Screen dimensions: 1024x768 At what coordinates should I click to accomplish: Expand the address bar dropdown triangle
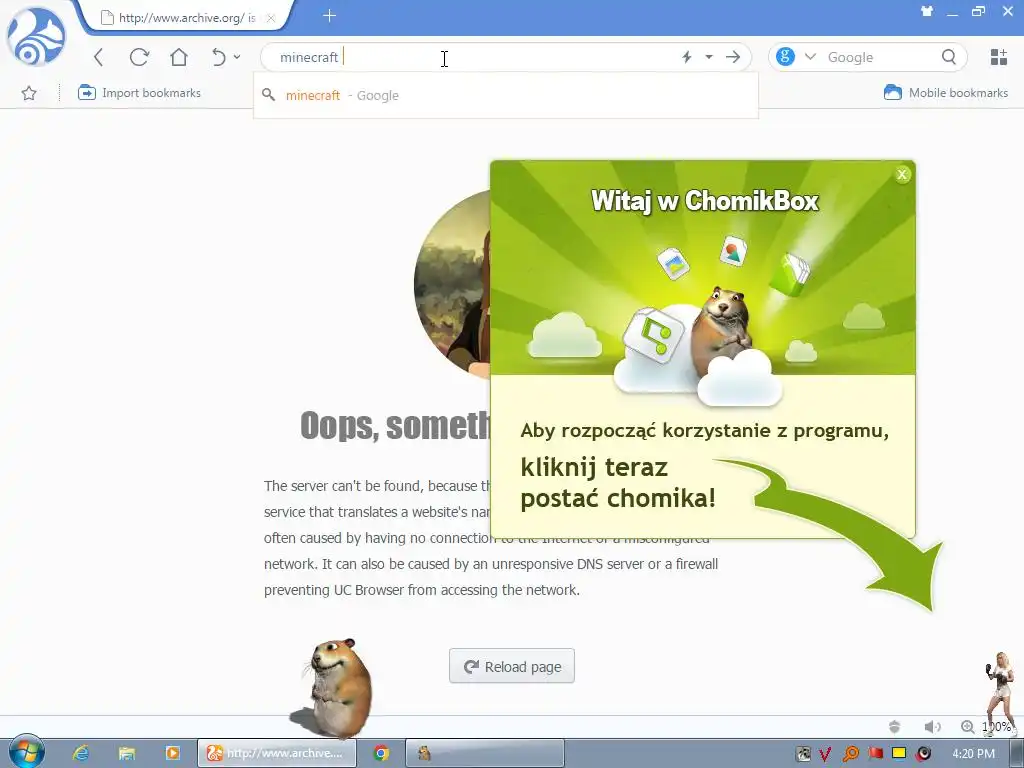point(709,57)
